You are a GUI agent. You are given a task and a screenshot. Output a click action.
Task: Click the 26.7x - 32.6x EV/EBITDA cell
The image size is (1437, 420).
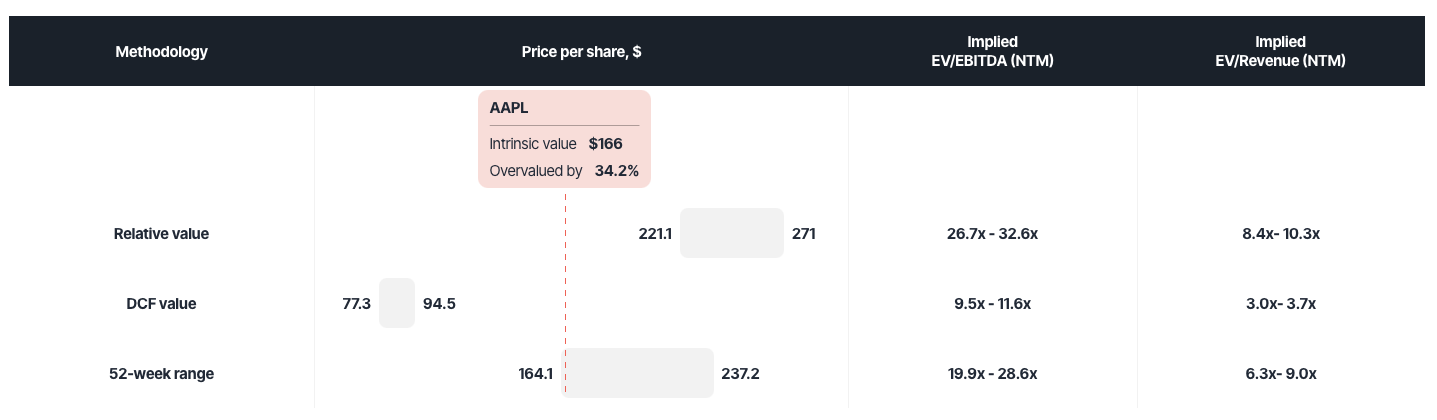(x=992, y=234)
